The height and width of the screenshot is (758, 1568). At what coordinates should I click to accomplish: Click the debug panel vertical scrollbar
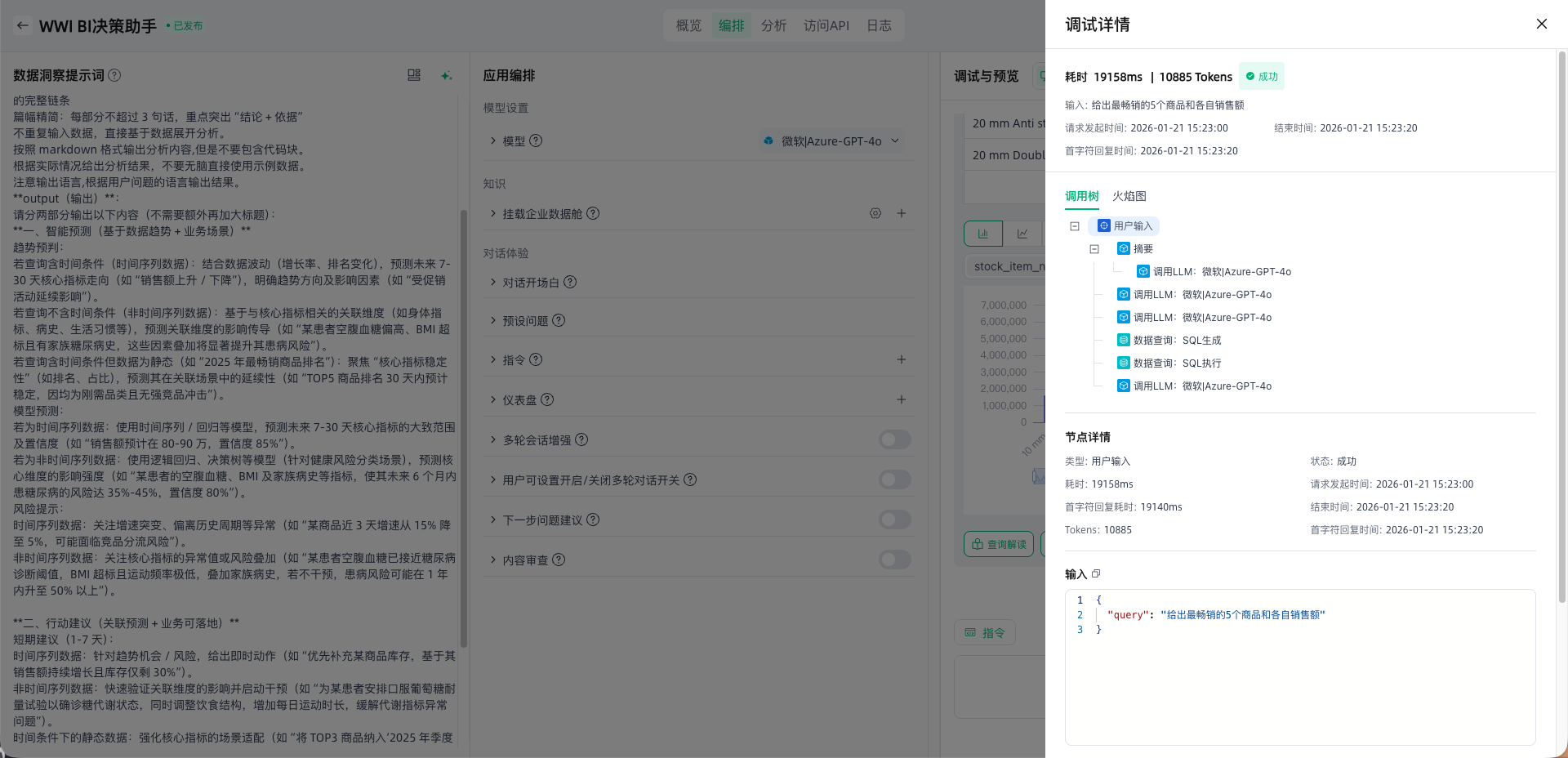[x=1562, y=327]
